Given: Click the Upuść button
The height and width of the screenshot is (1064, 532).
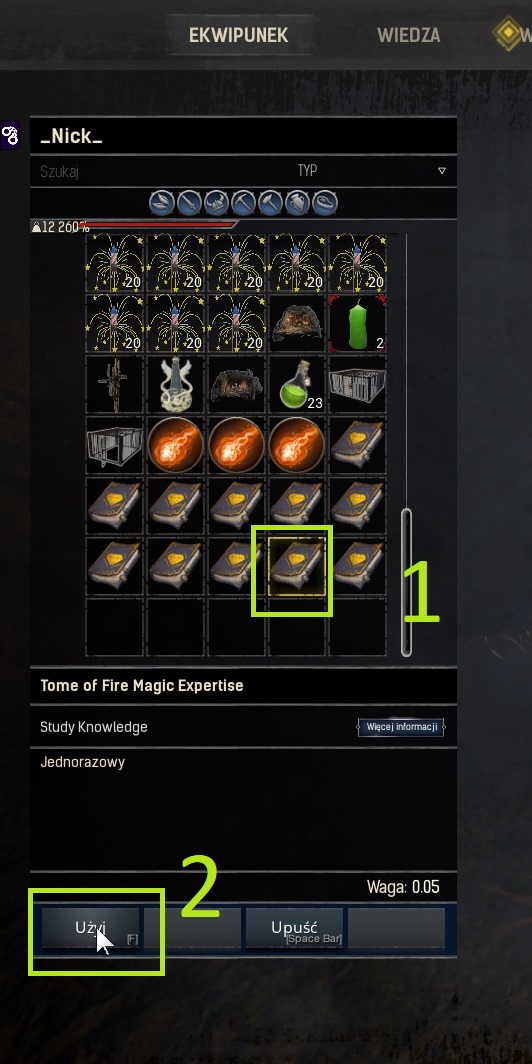Looking at the screenshot, I should click(294, 928).
